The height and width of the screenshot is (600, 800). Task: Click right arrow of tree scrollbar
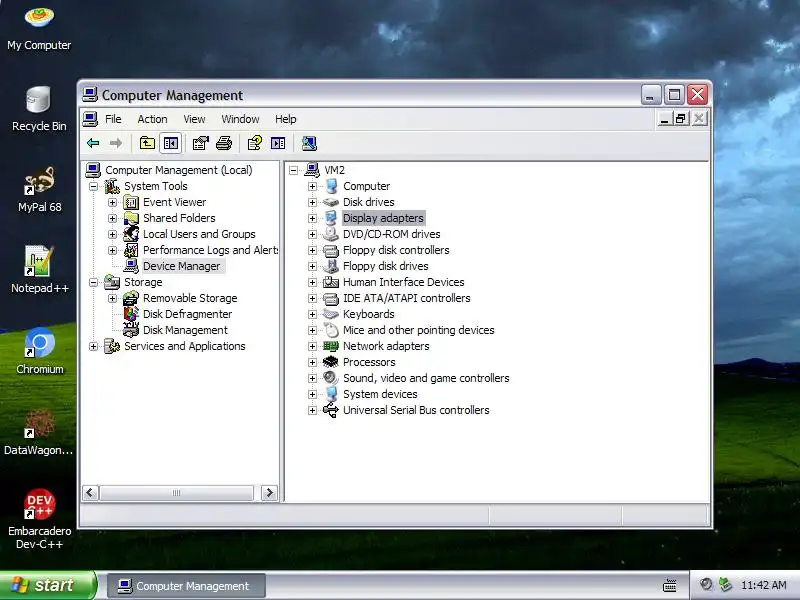point(269,493)
